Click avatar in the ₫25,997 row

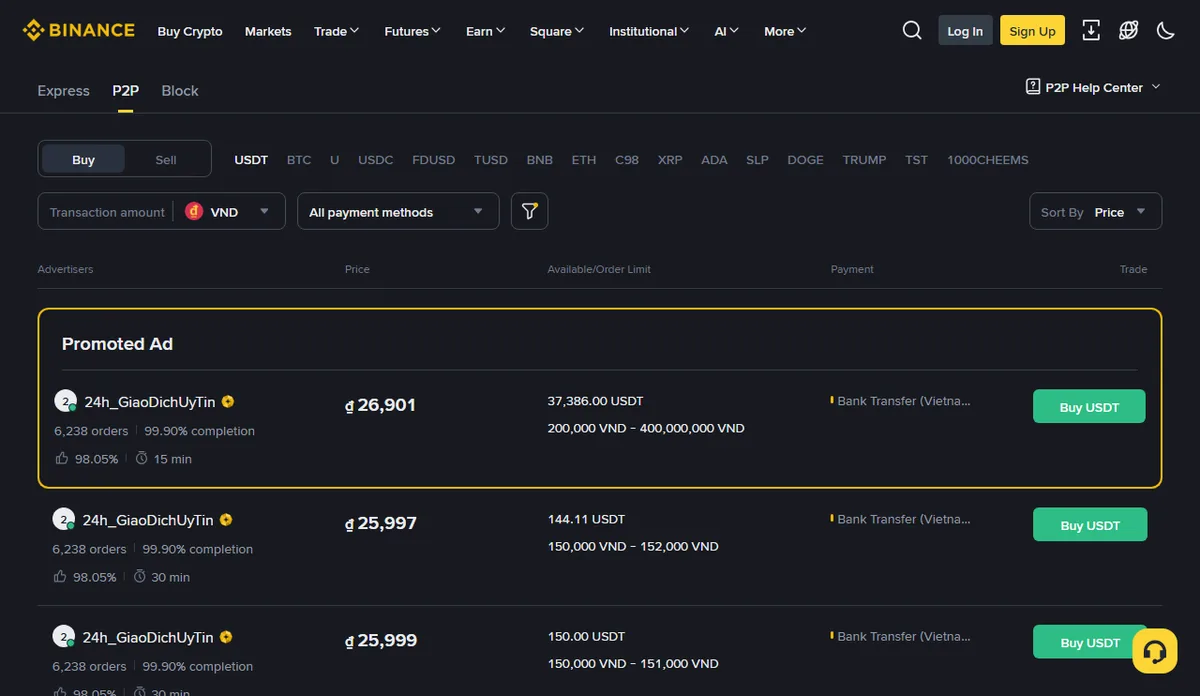click(x=63, y=520)
